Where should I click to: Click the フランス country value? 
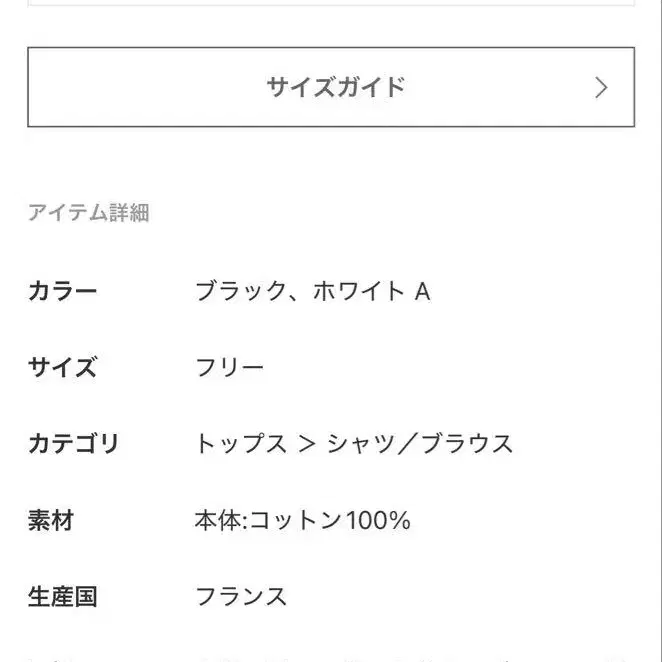click(240, 598)
